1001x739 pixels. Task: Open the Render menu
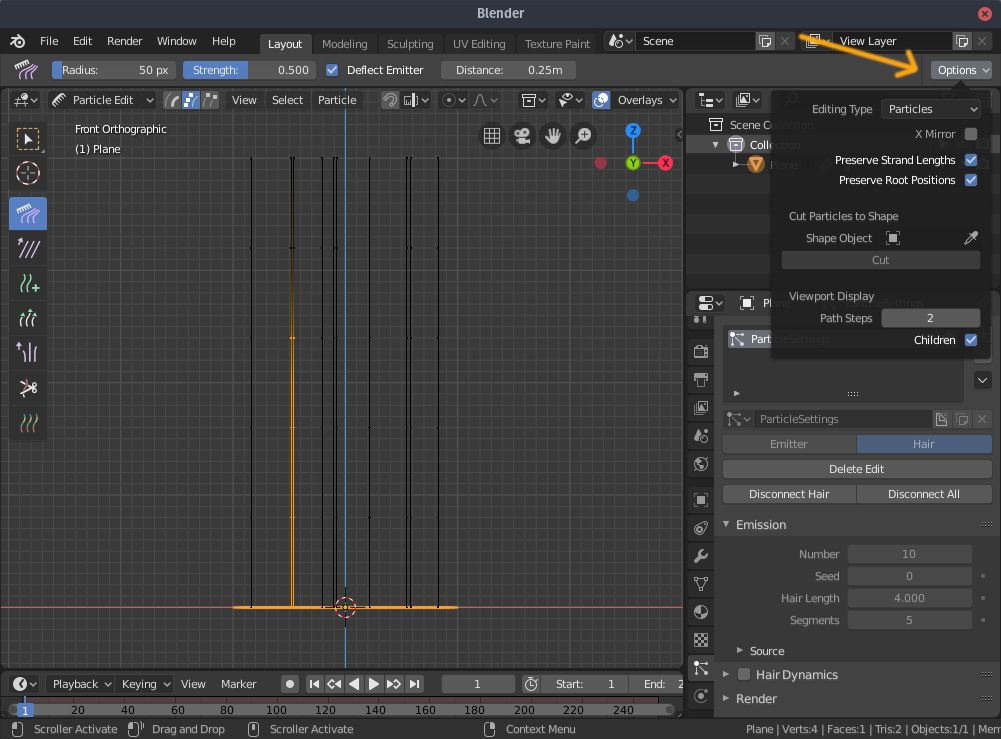(124, 41)
